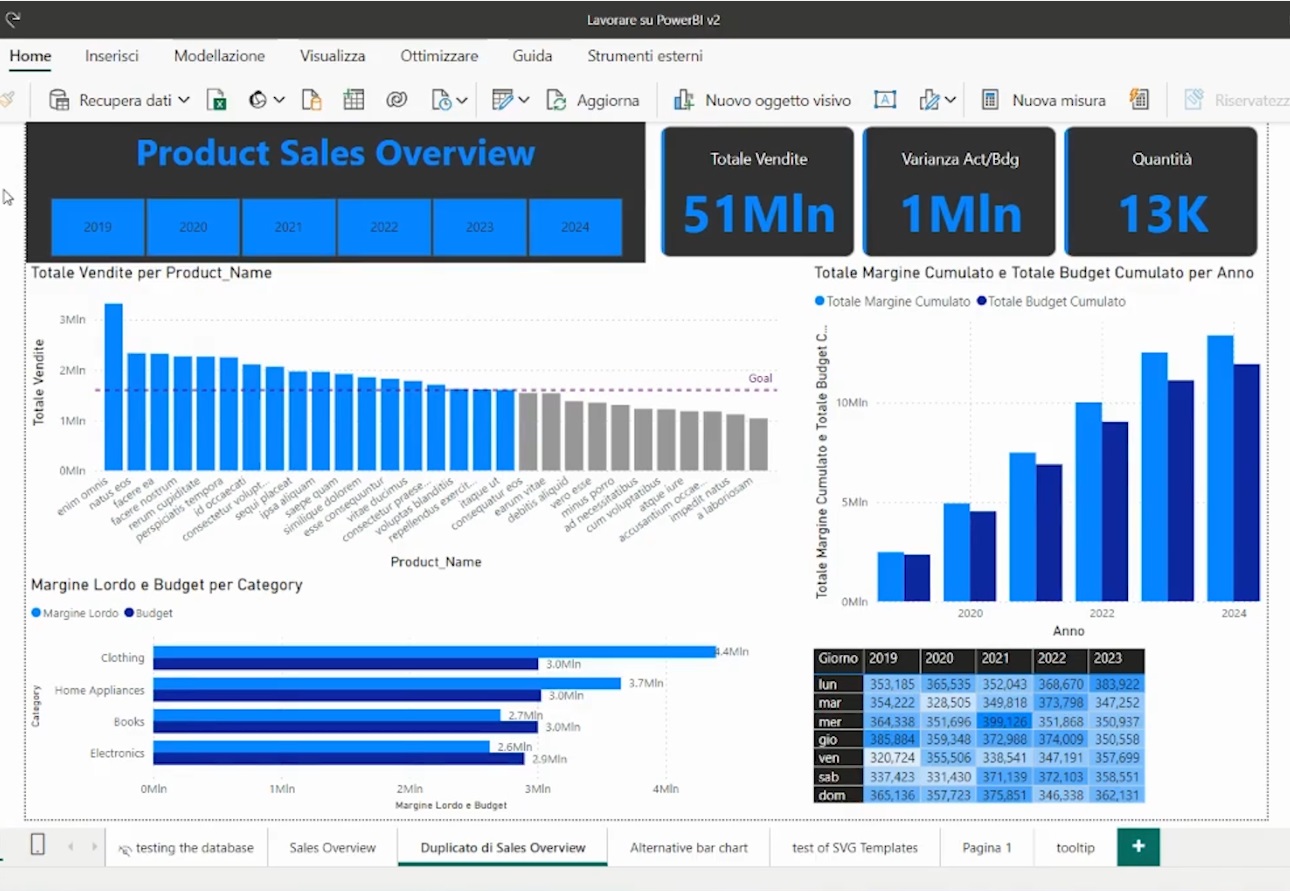
Task: Click the hidden-page eye icon on testing the database
Action: 125,849
